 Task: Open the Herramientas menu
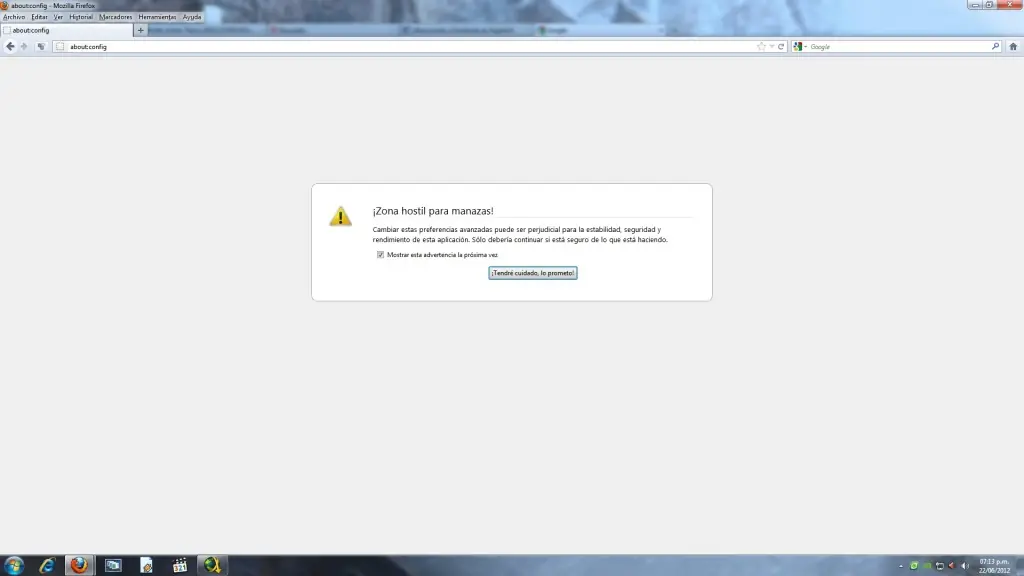(157, 17)
